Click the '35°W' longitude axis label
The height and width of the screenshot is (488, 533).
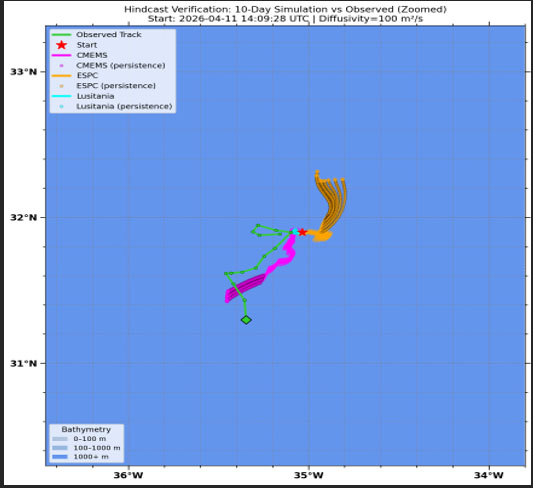(309, 475)
